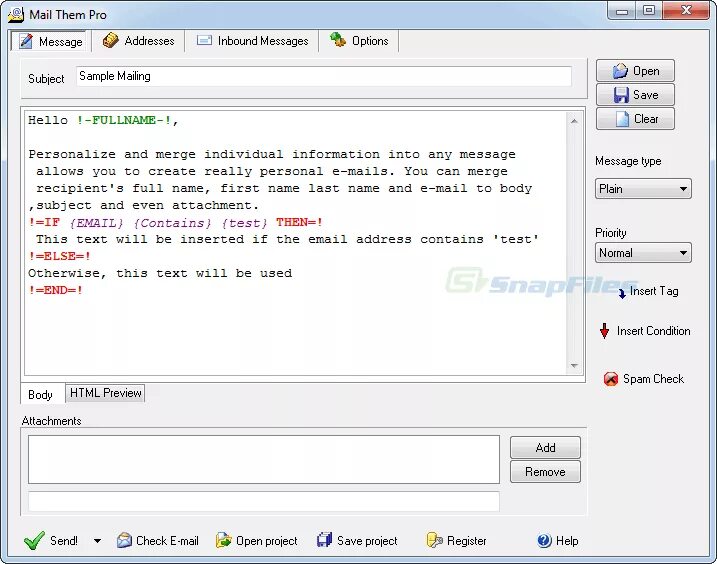
Task: Click the Attachments list box
Action: 264,459
